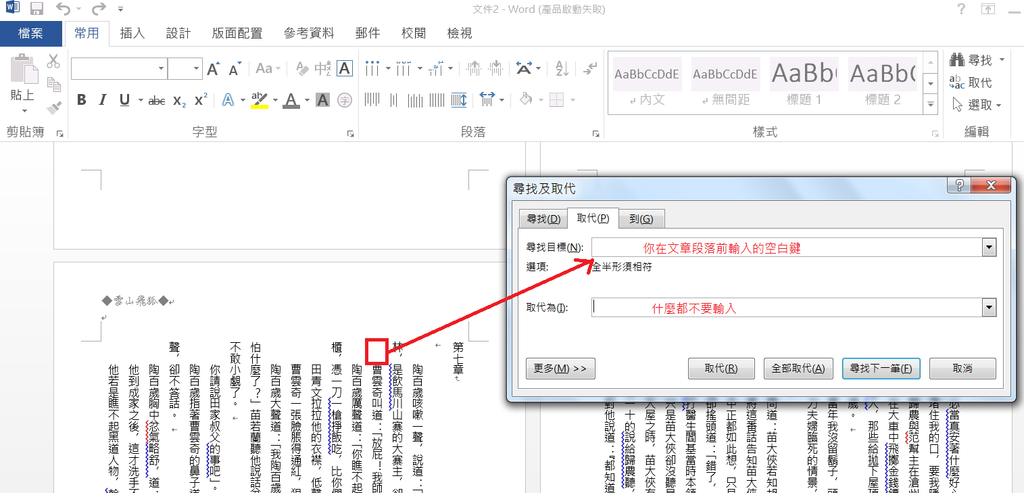Click the 取代(R) button
This screenshot has width=1024, height=493.
(x=721, y=368)
